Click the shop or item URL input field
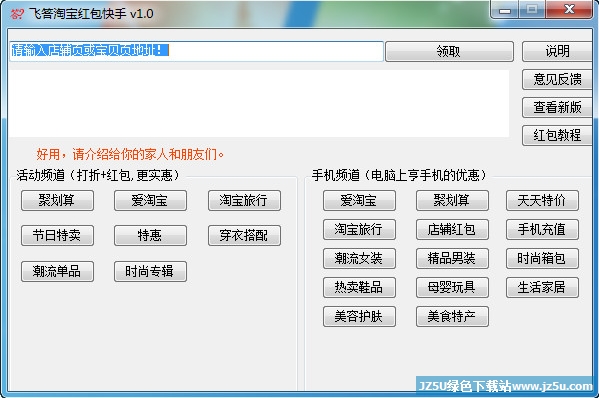This screenshot has width=599, height=398. click(196, 51)
